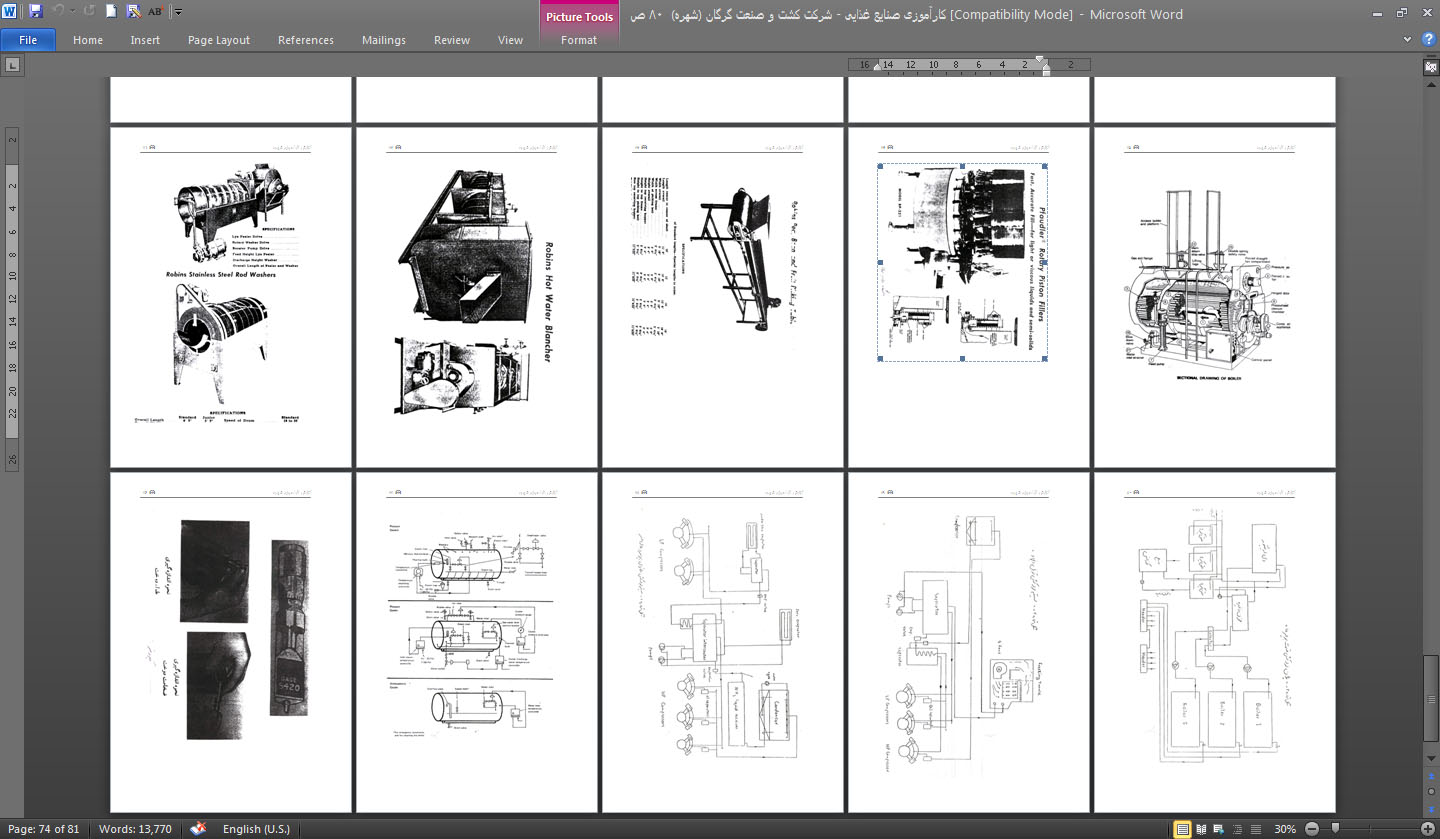Click the proofing errors status bar icon
Image resolution: width=1440 pixels, height=839 pixels.
coord(198,829)
